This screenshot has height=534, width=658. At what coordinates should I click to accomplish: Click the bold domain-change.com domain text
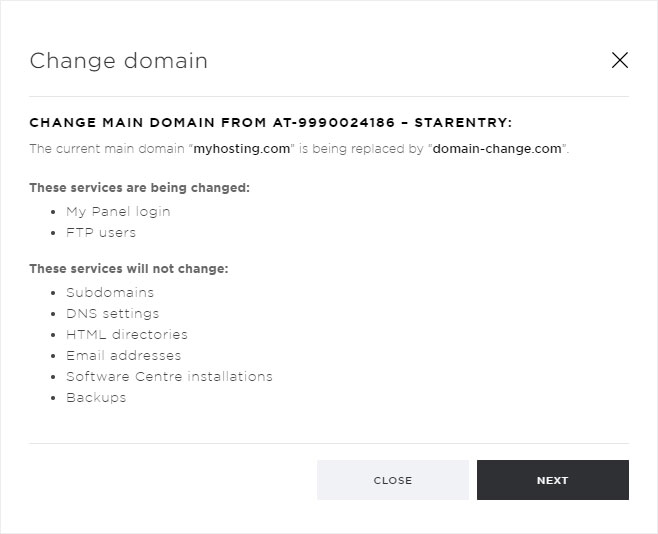(497, 148)
